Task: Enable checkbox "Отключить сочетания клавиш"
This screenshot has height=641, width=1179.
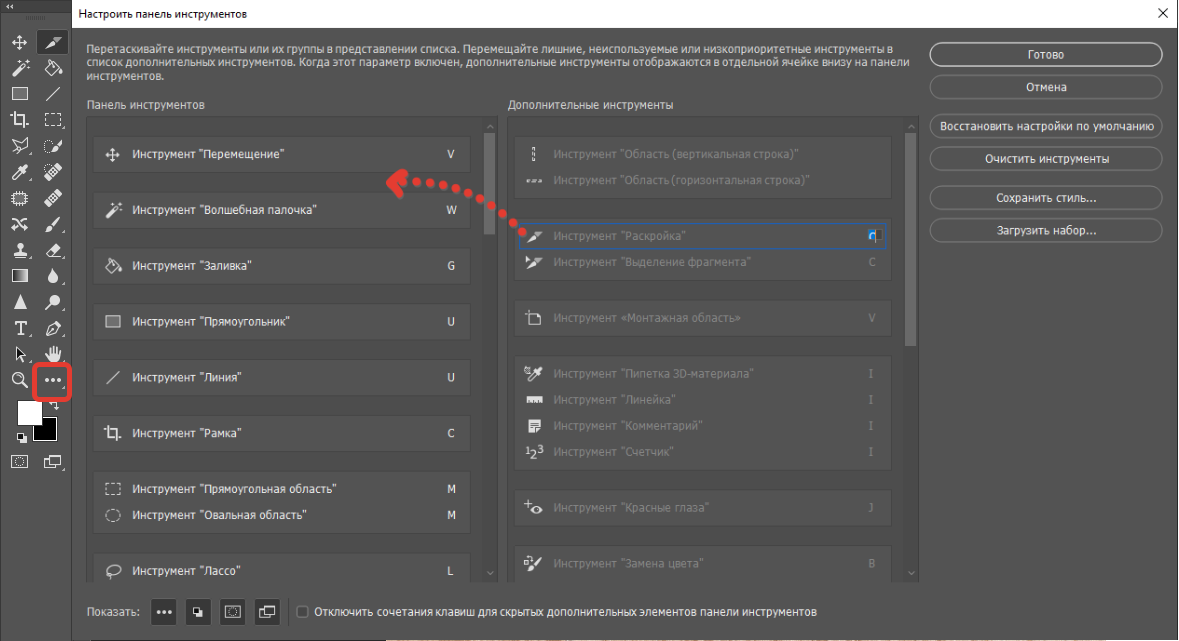Action: coord(302,611)
